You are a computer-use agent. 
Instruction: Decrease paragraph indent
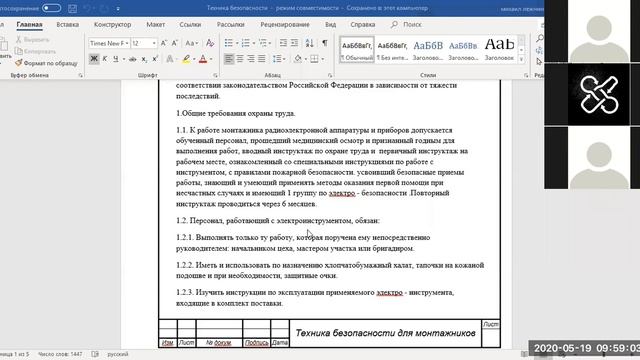[x=283, y=43]
